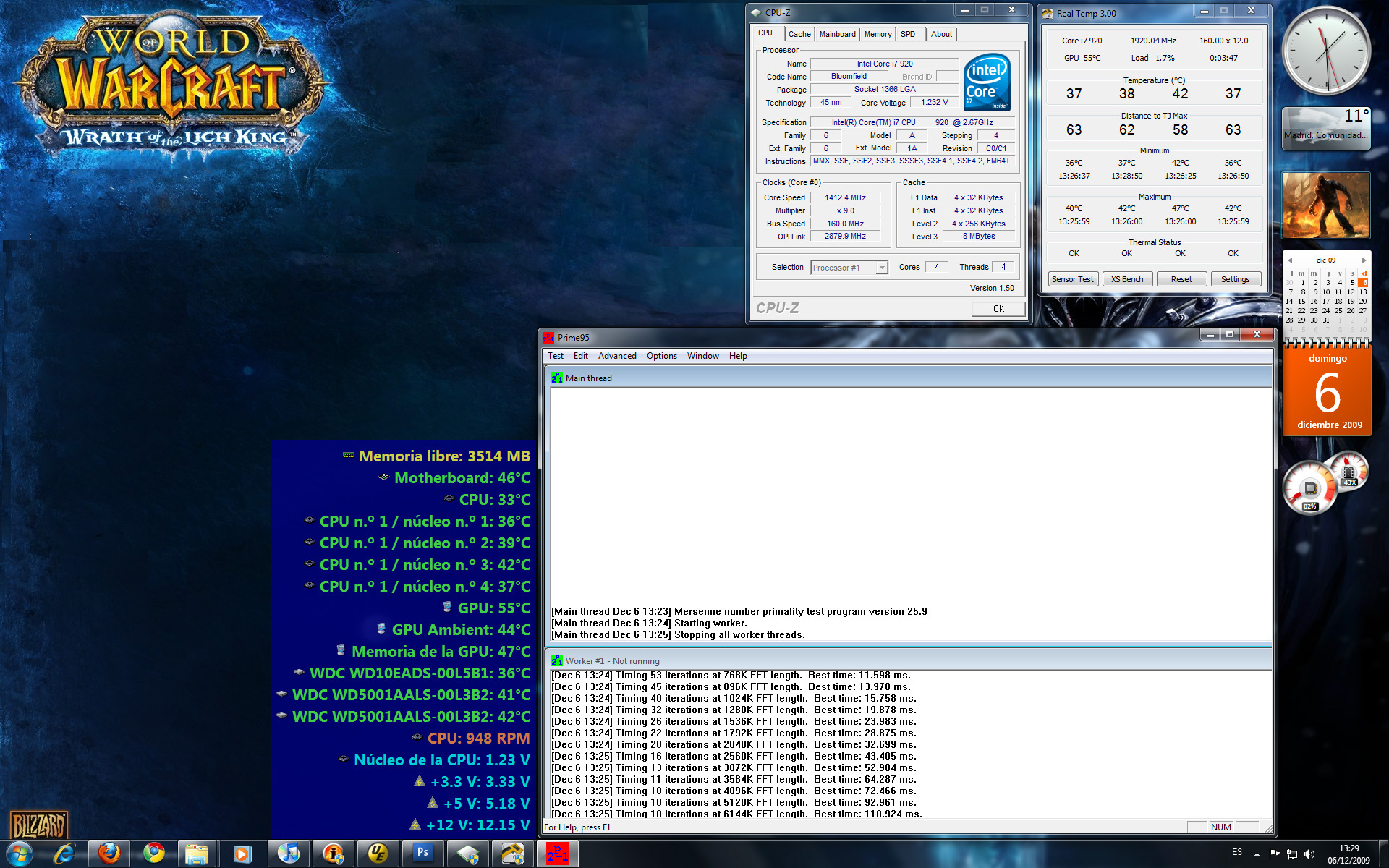
Task: Click the Reset button in Real Temp
Action: 1181,279
